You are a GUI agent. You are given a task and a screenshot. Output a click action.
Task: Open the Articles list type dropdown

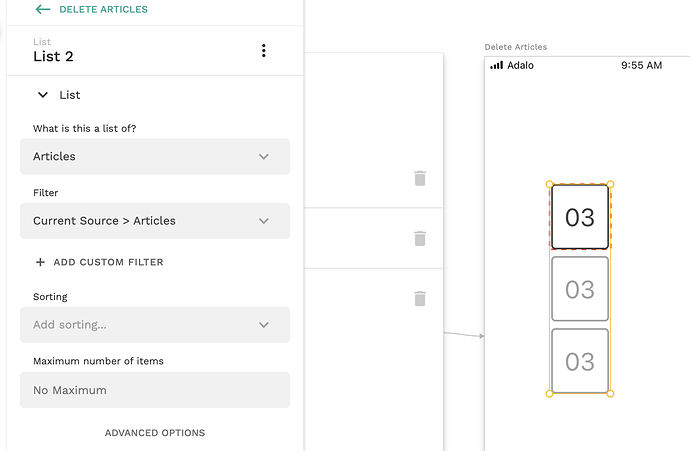pos(155,157)
